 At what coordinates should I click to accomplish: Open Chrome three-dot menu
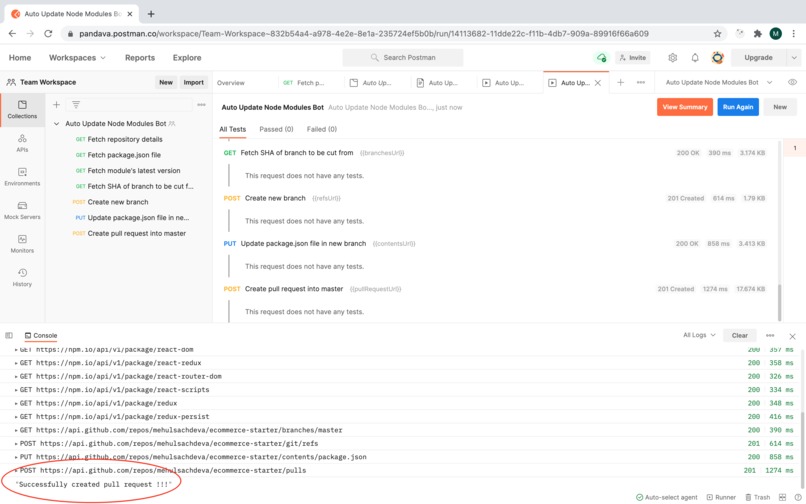coord(794,33)
